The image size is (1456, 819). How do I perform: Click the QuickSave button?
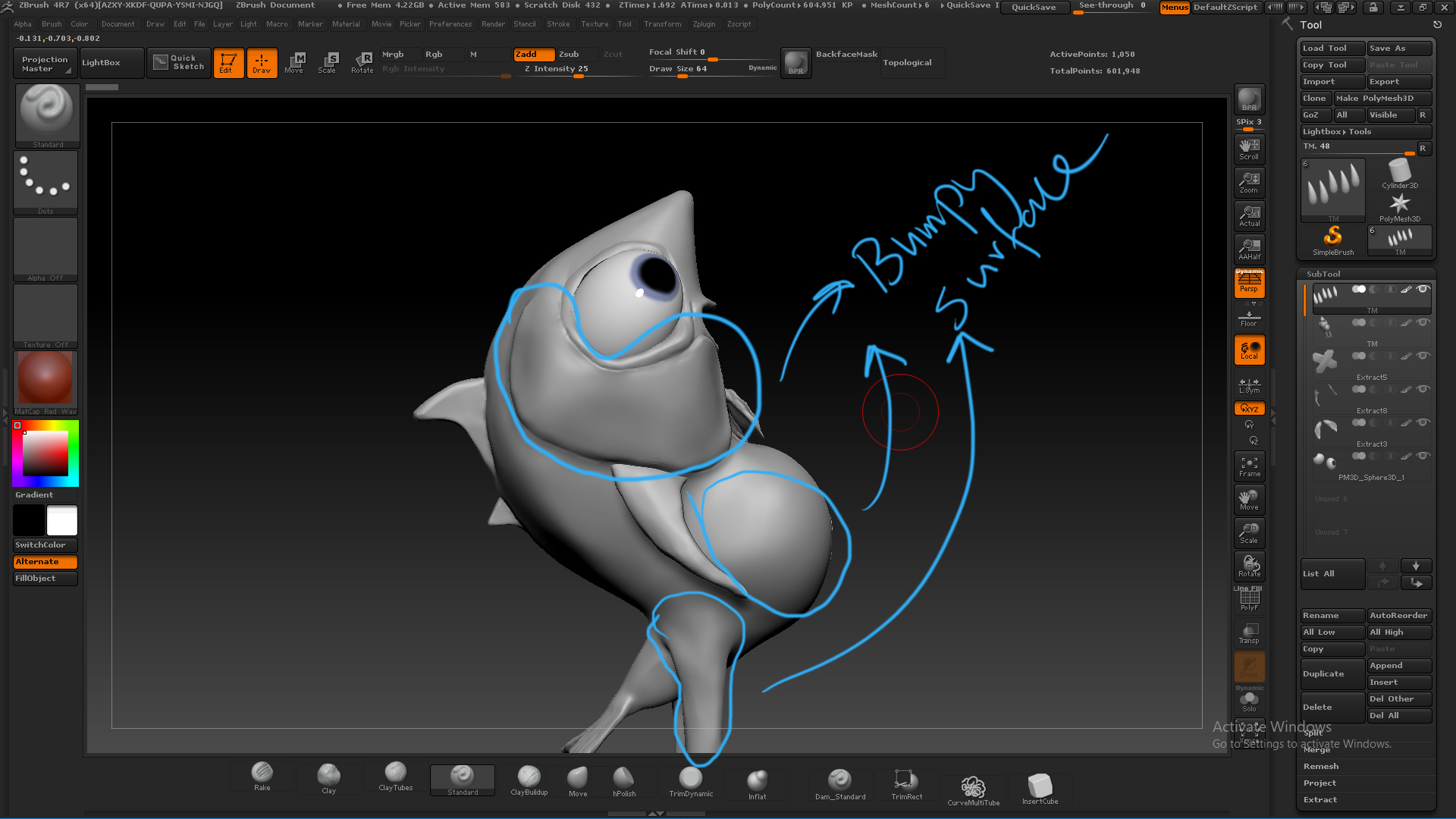tap(1034, 8)
